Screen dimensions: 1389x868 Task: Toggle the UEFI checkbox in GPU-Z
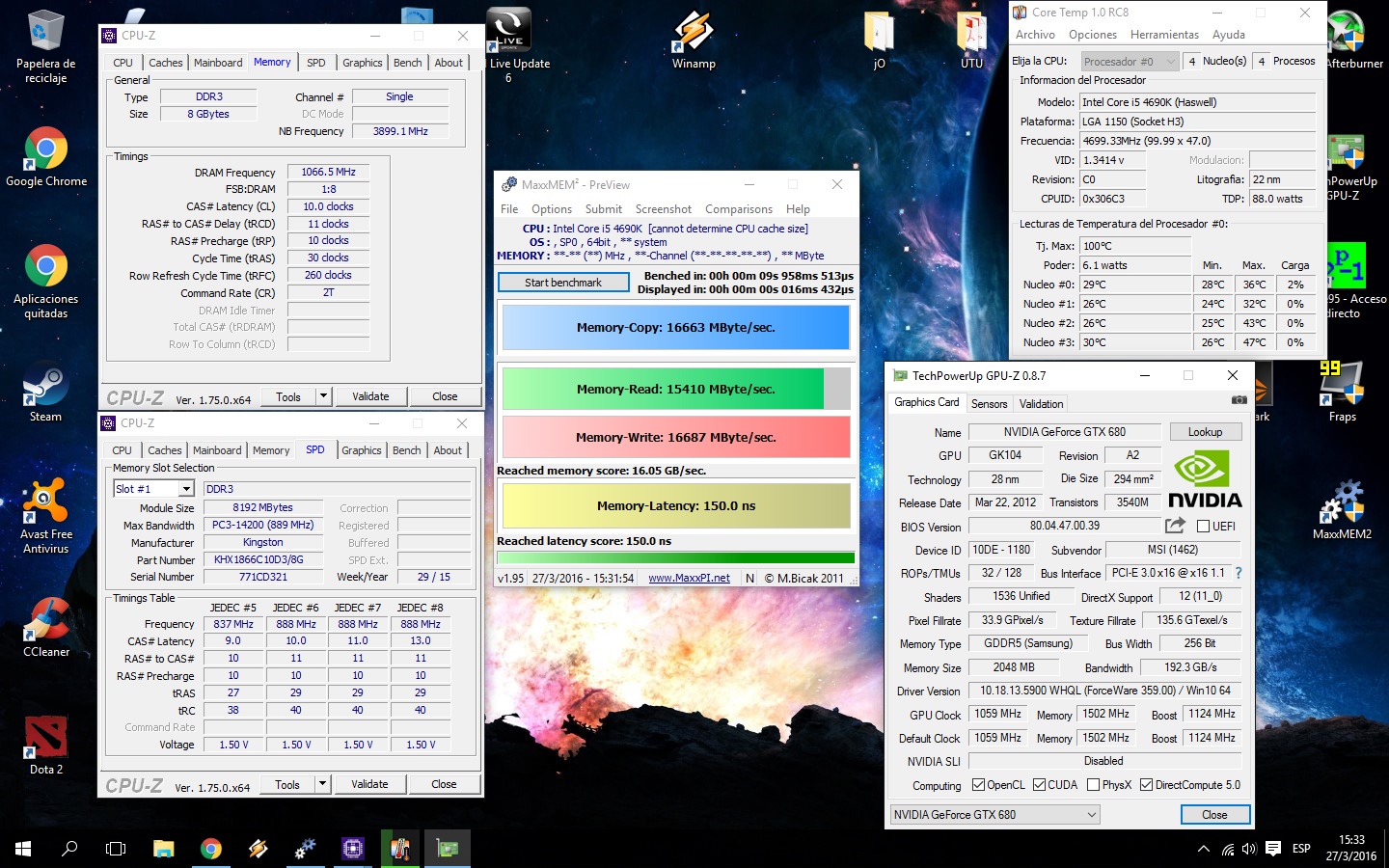(x=1204, y=527)
